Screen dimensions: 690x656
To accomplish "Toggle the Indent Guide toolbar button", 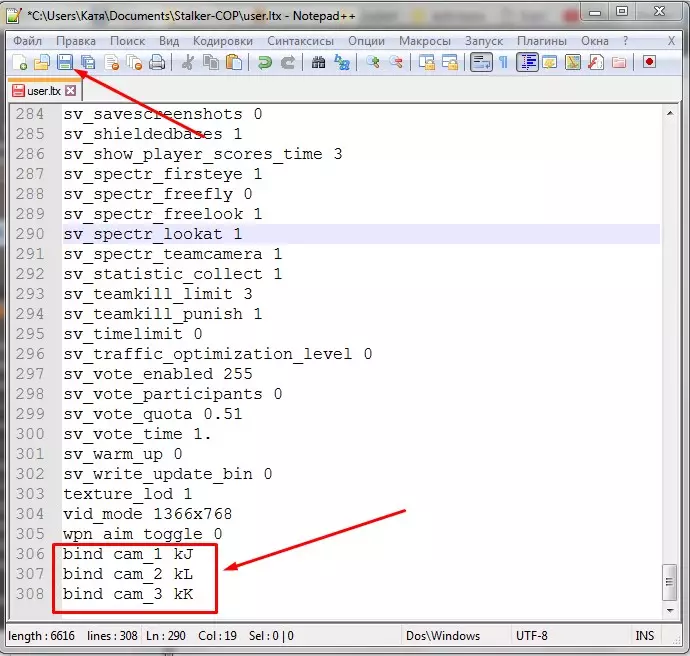I will 527,62.
